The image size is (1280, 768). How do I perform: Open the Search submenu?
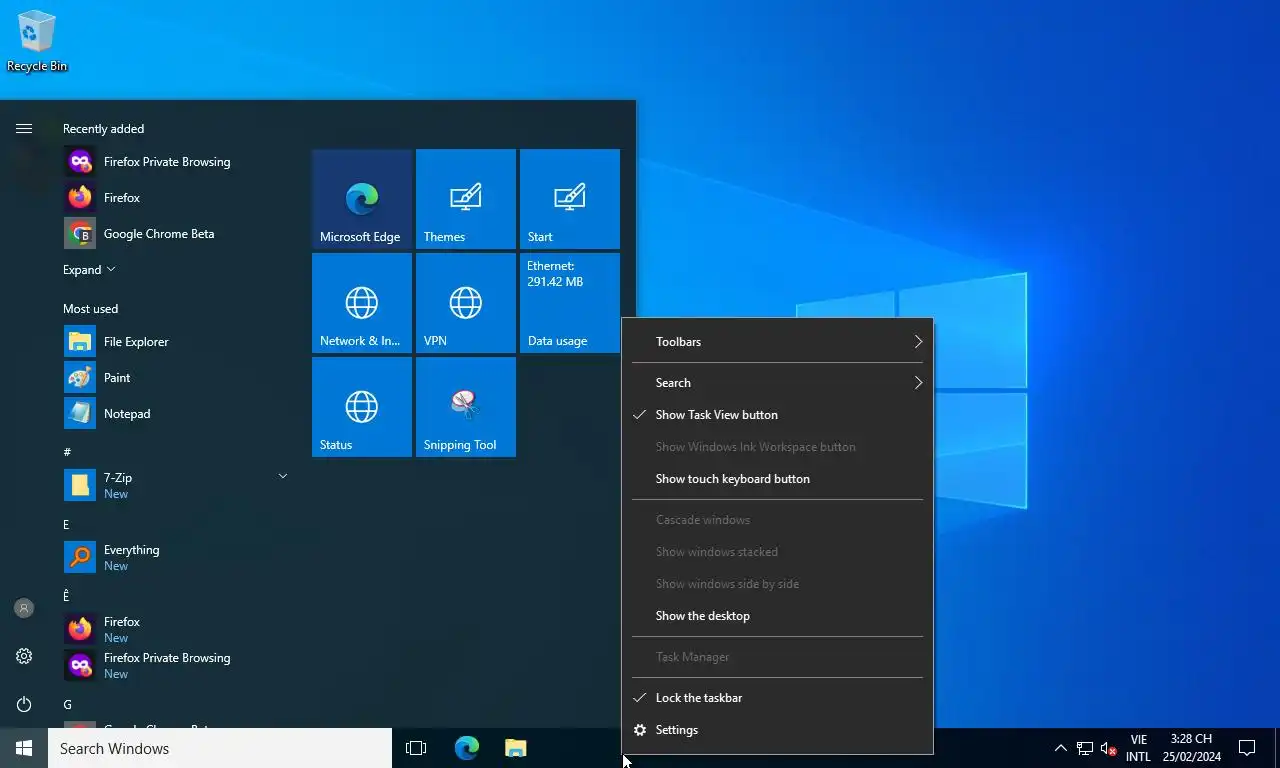(x=777, y=383)
